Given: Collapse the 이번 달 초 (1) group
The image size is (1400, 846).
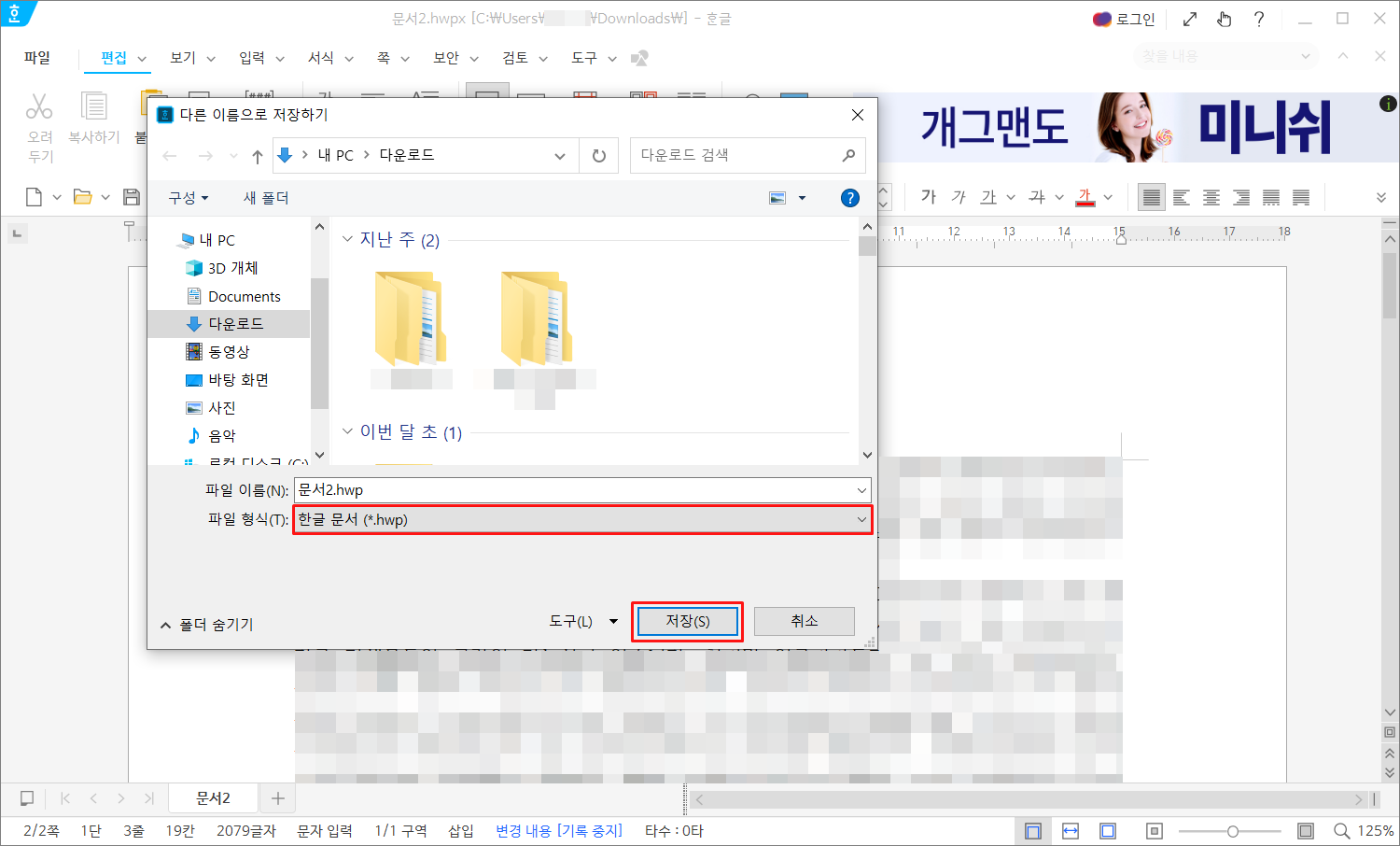Looking at the screenshot, I should click(x=347, y=431).
